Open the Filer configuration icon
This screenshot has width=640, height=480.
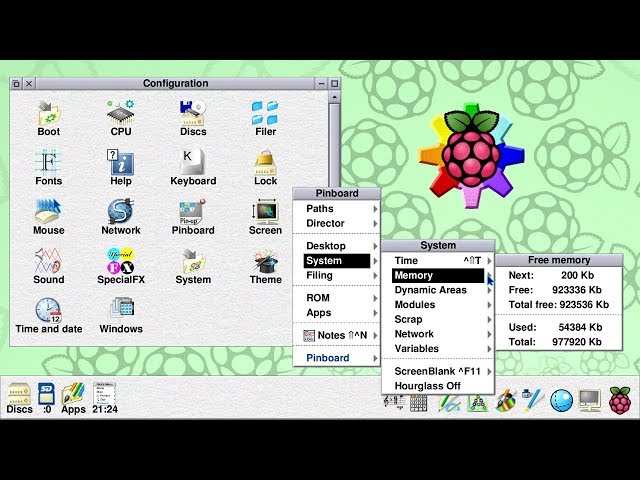pos(265,118)
